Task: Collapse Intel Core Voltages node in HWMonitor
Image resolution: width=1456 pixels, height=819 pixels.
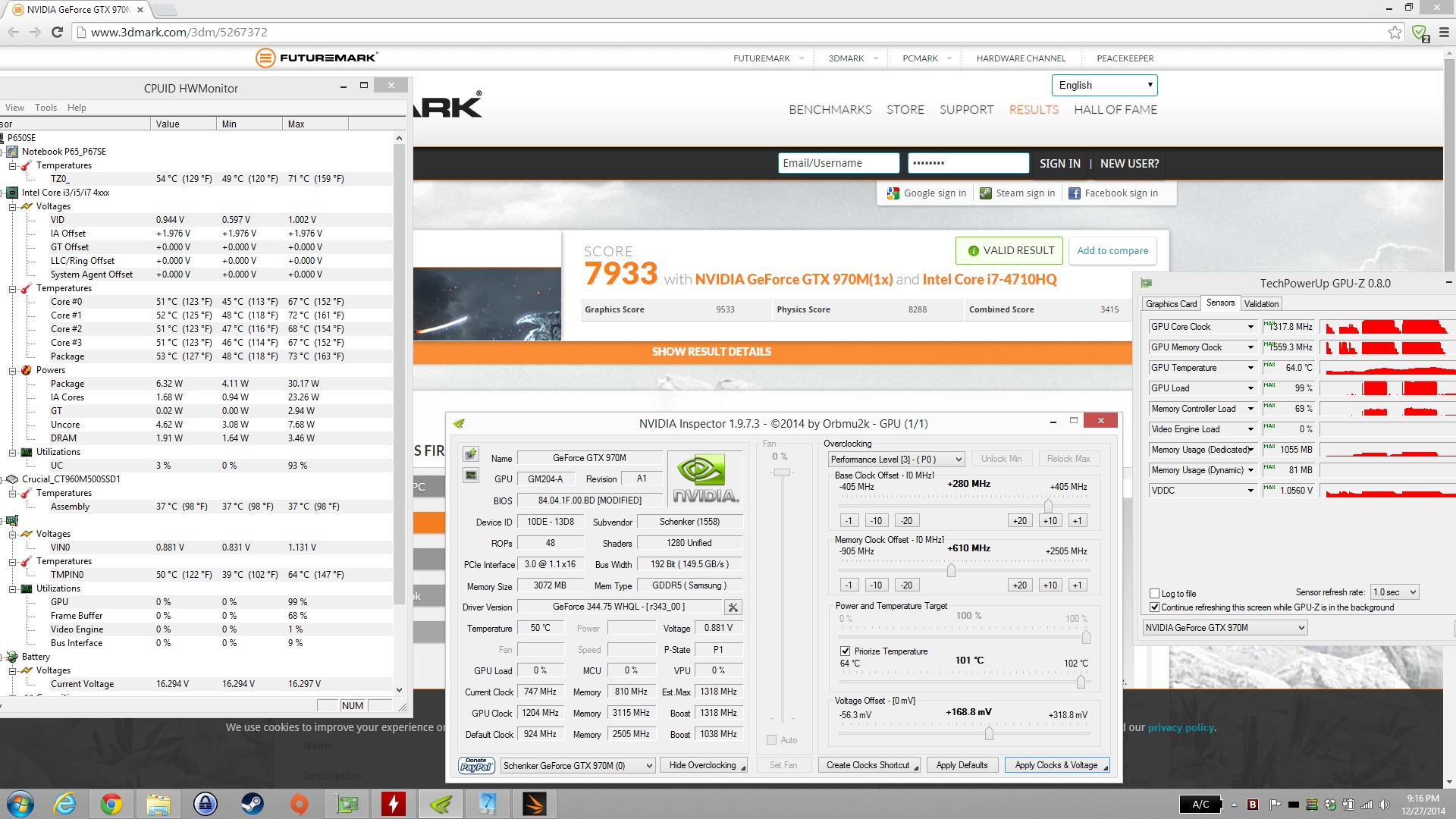Action: click(13, 206)
